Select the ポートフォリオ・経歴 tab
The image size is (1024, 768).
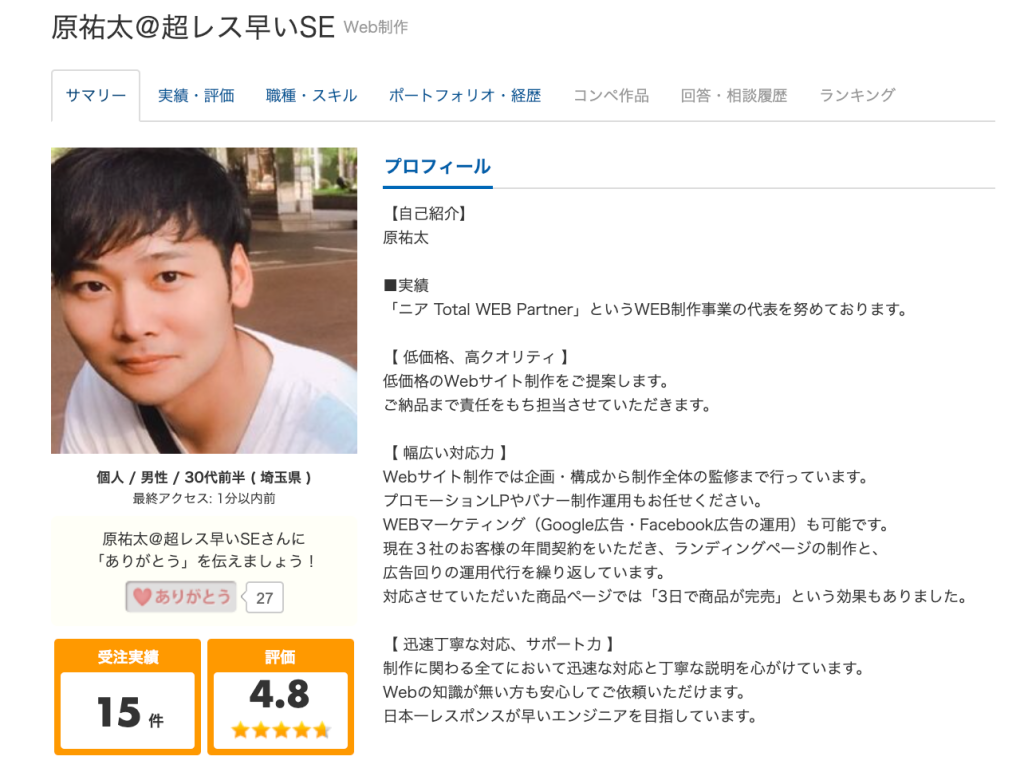click(x=465, y=95)
